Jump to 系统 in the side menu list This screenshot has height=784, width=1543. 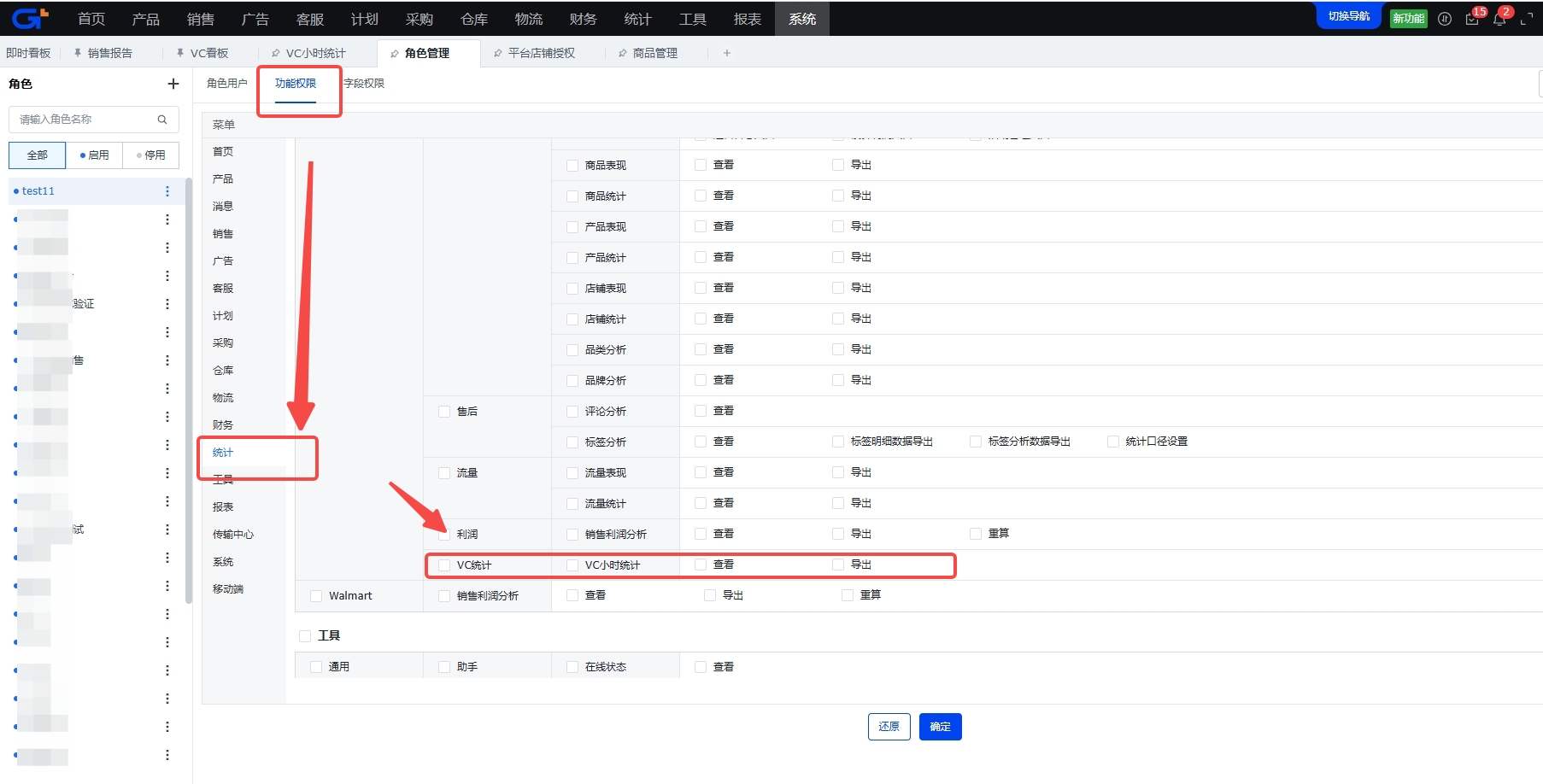coord(223,562)
